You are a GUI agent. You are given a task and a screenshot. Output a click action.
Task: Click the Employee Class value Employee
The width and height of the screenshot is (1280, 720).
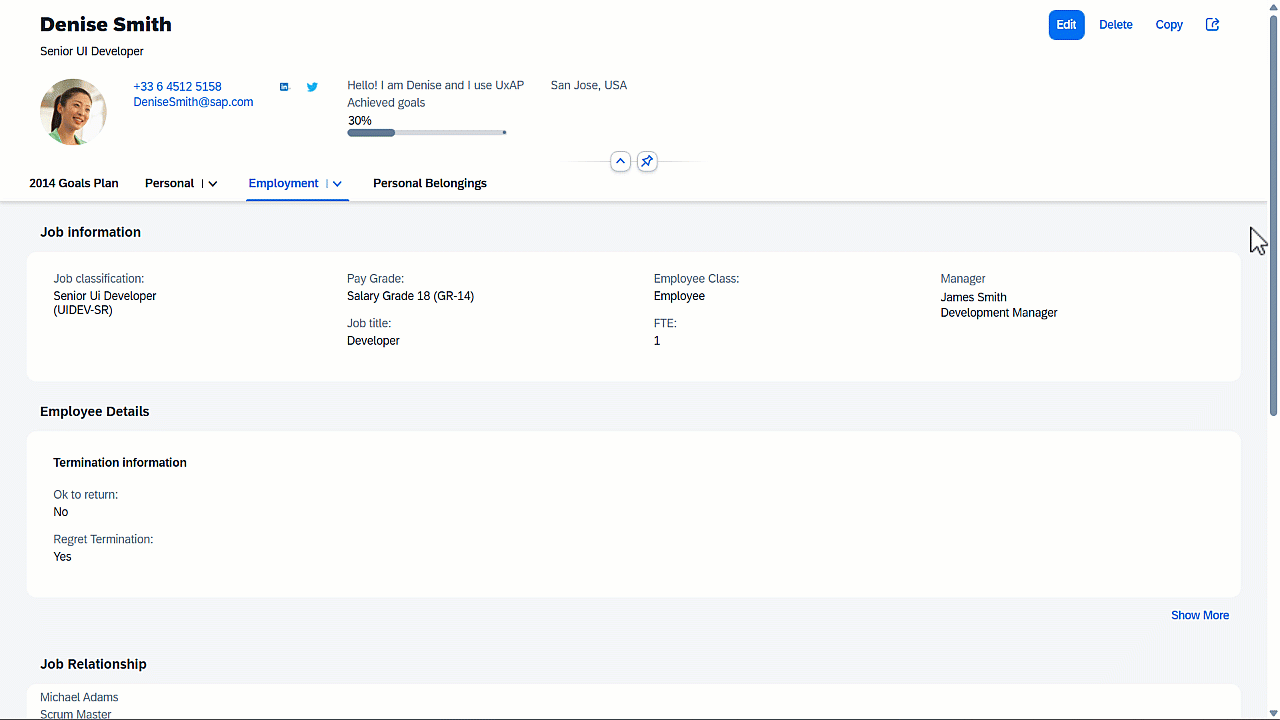pyautogui.click(x=679, y=296)
